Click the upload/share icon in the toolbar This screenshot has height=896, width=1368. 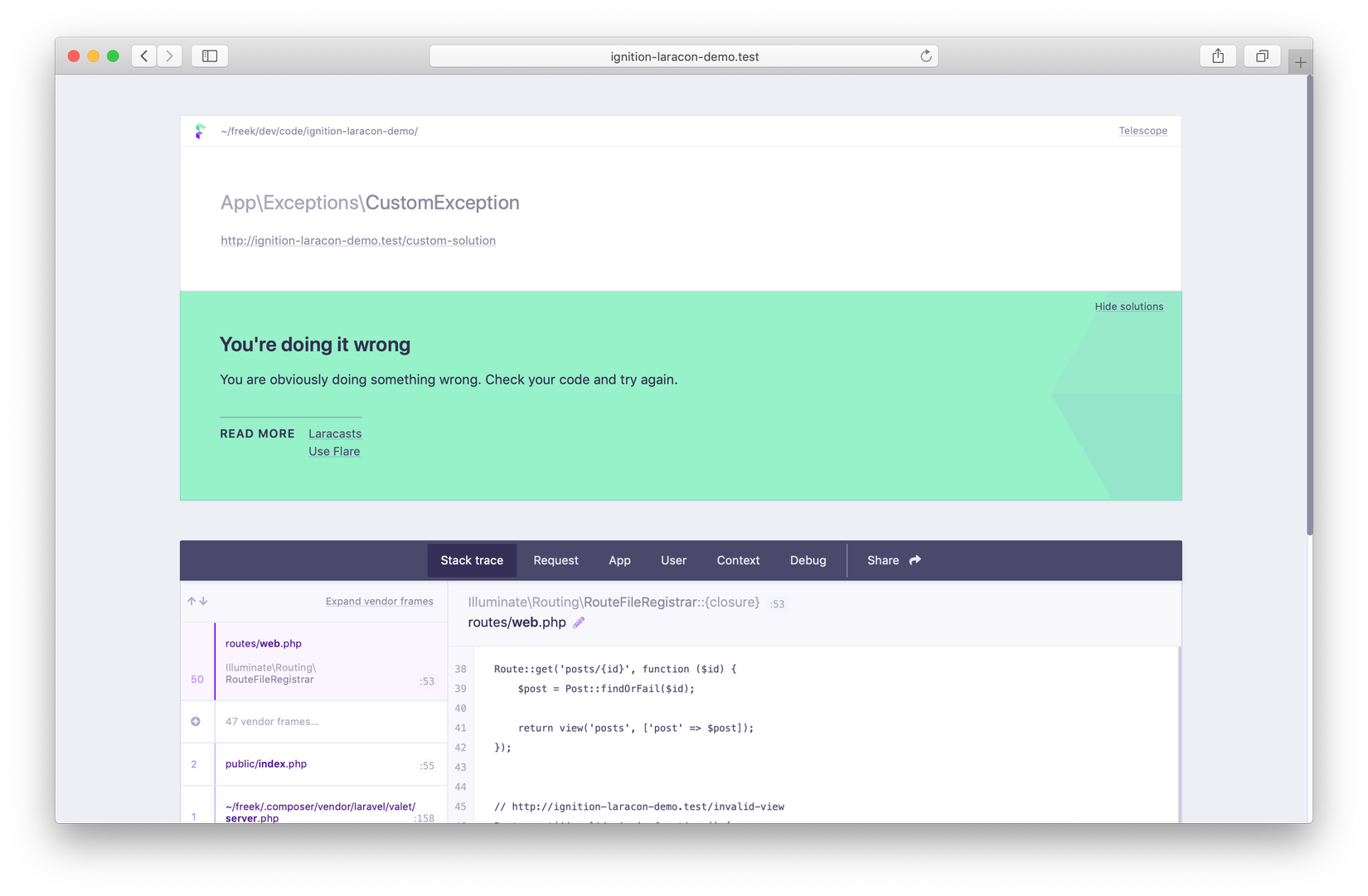[1217, 56]
